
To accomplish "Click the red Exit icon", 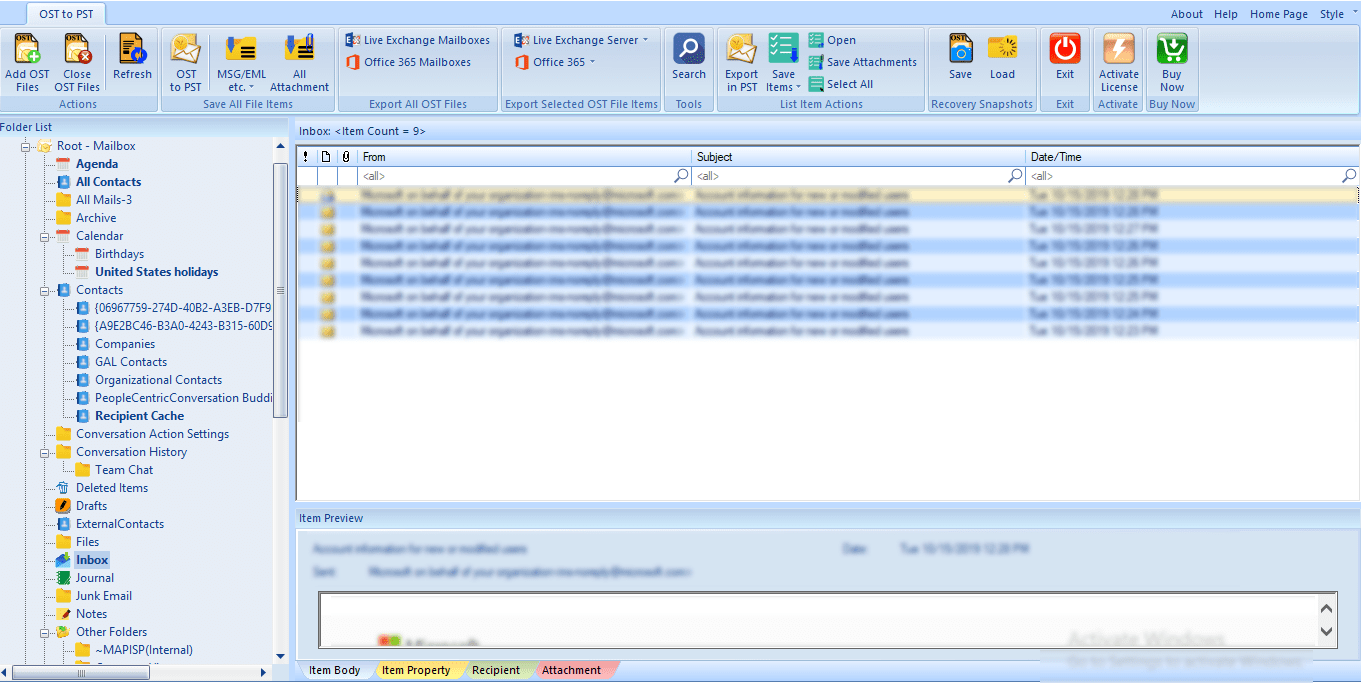I will (1065, 49).
